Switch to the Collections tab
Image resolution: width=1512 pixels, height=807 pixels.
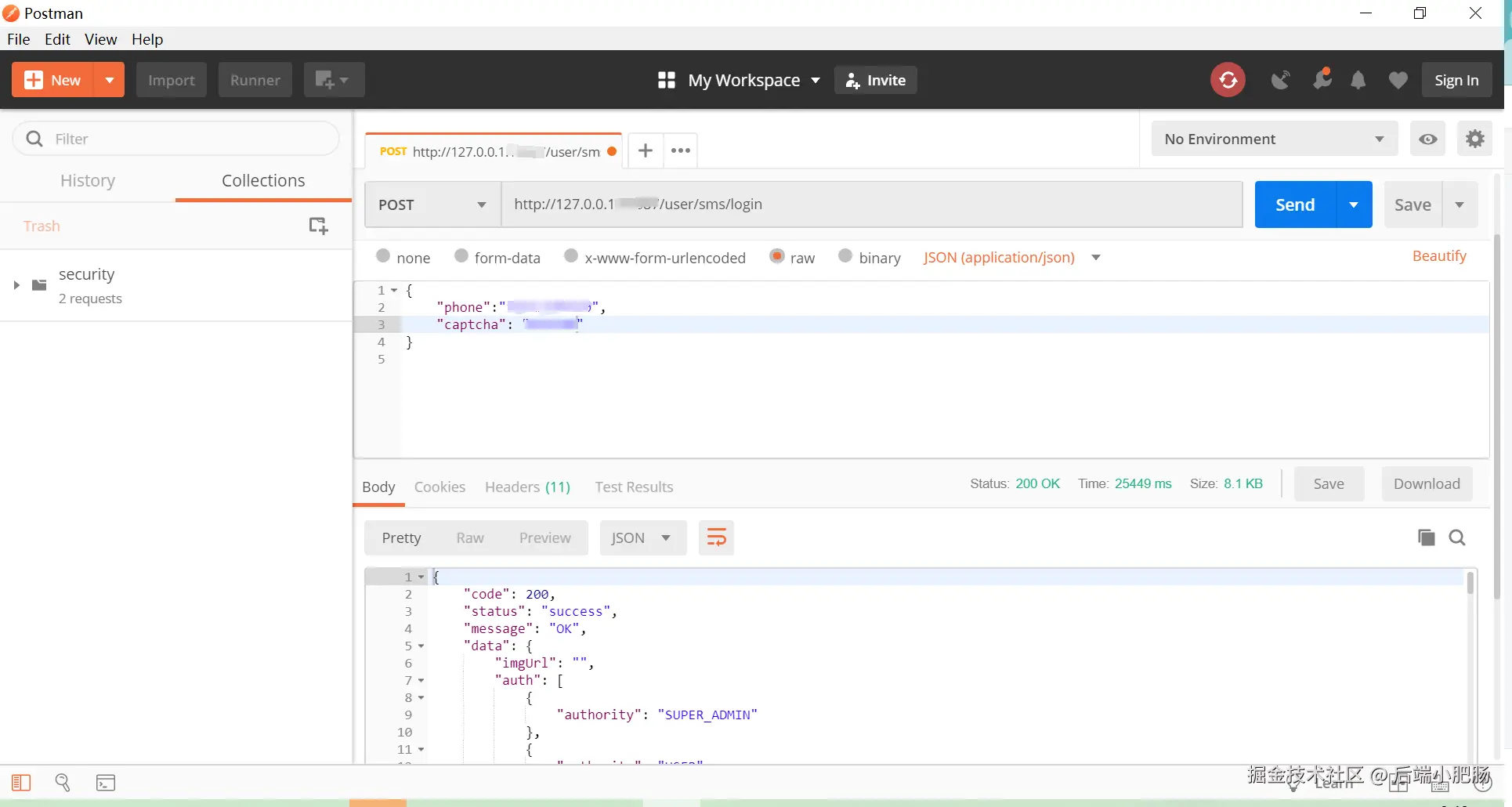263,181
